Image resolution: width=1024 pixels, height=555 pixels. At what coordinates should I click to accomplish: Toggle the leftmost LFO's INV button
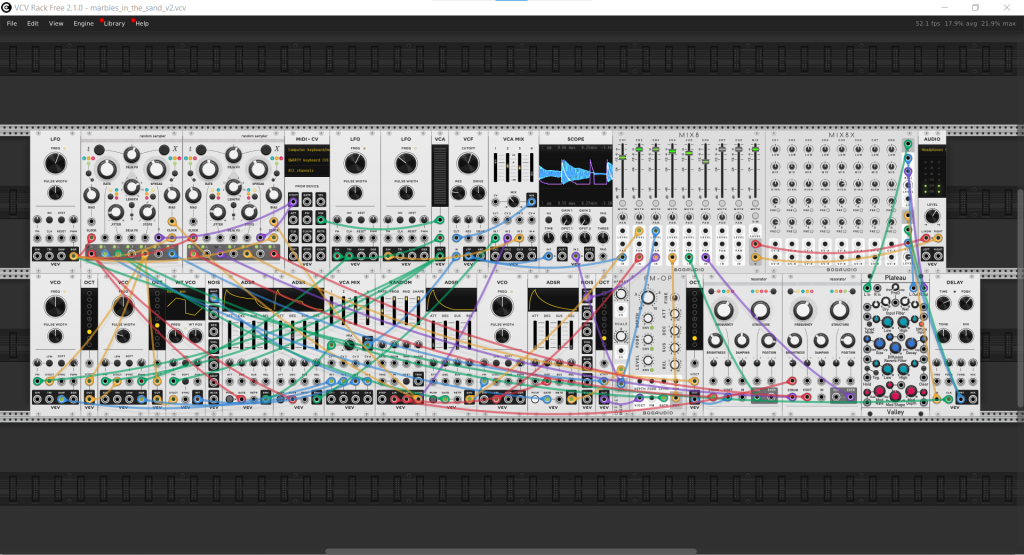coord(49,219)
